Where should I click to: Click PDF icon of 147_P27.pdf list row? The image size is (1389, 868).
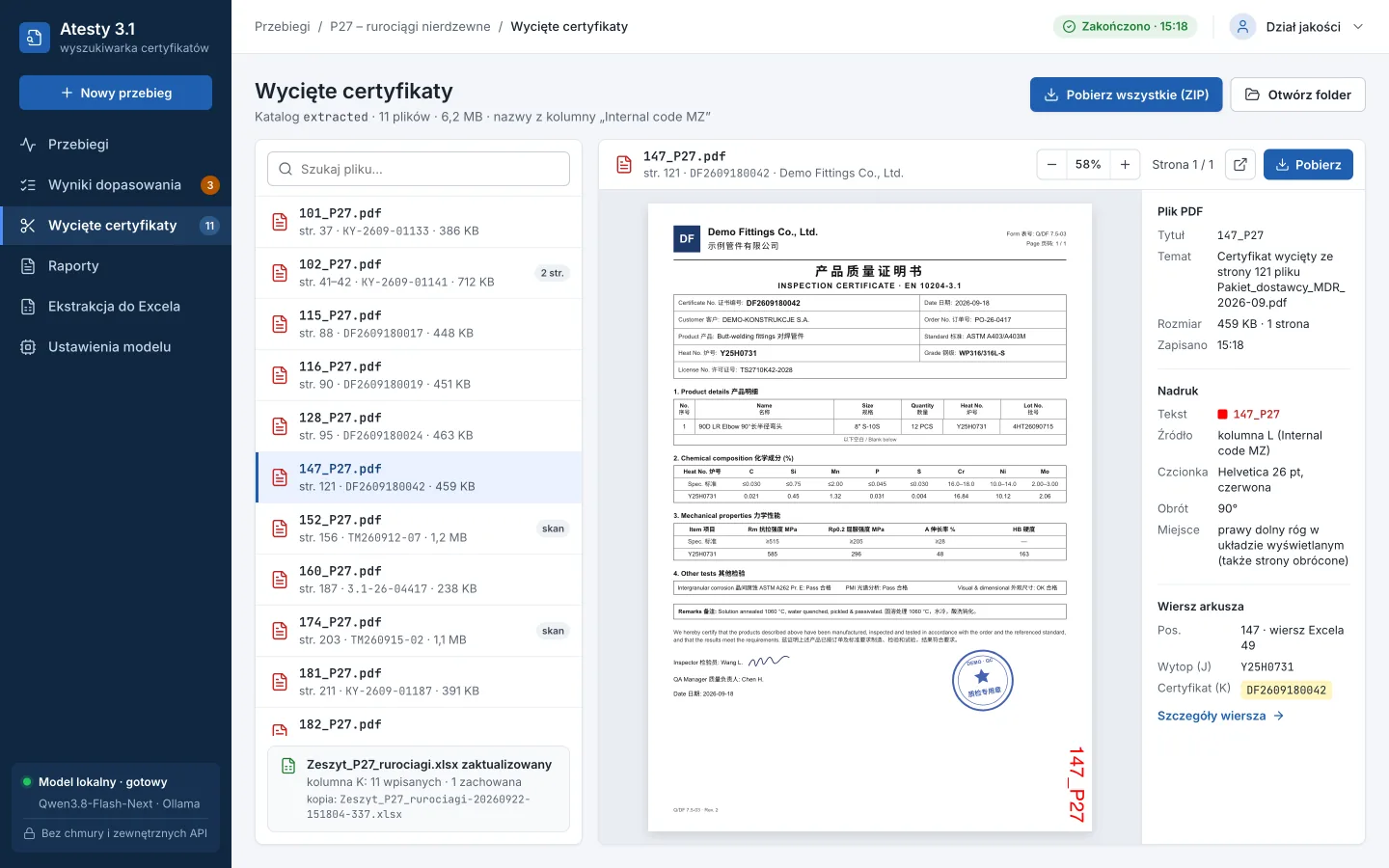[x=280, y=477]
